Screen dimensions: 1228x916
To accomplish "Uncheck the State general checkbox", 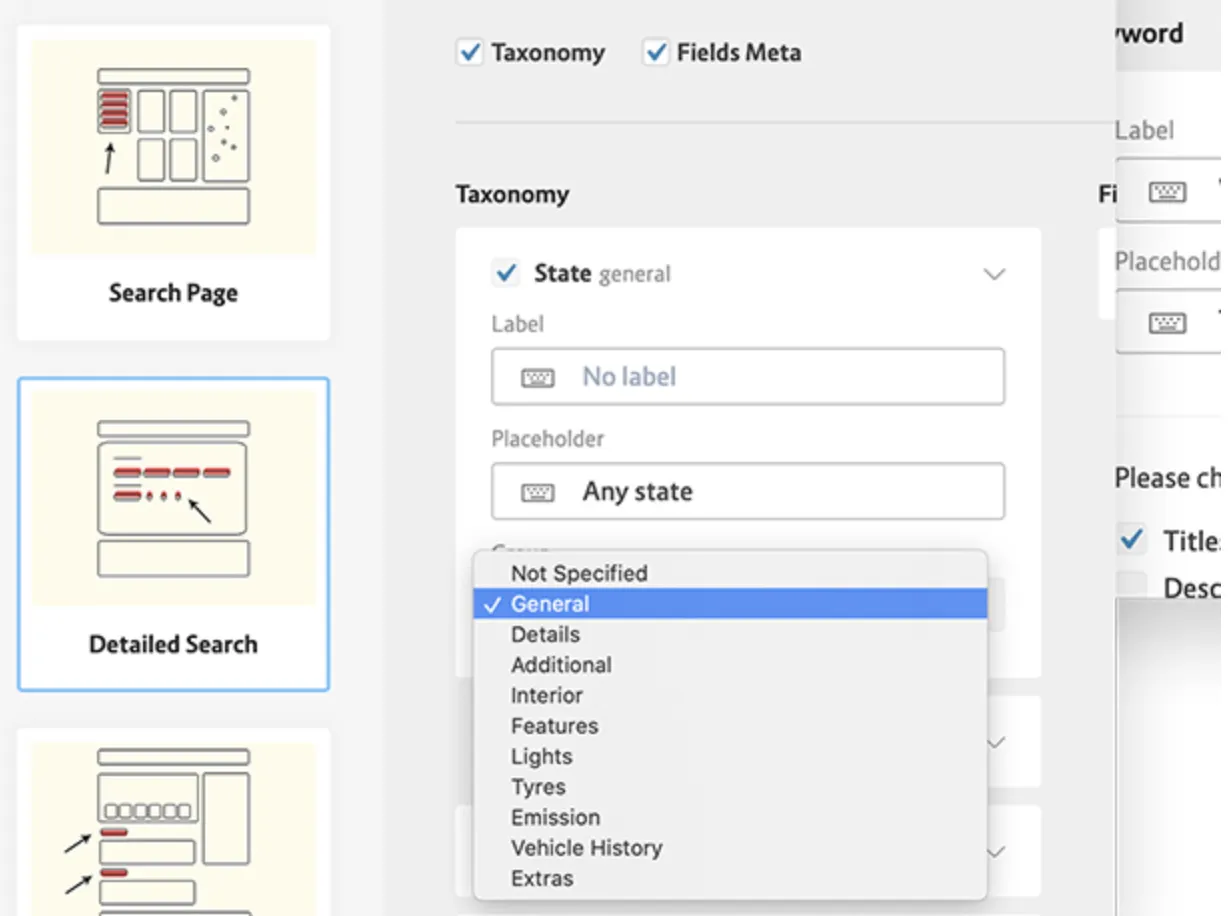I will (506, 272).
